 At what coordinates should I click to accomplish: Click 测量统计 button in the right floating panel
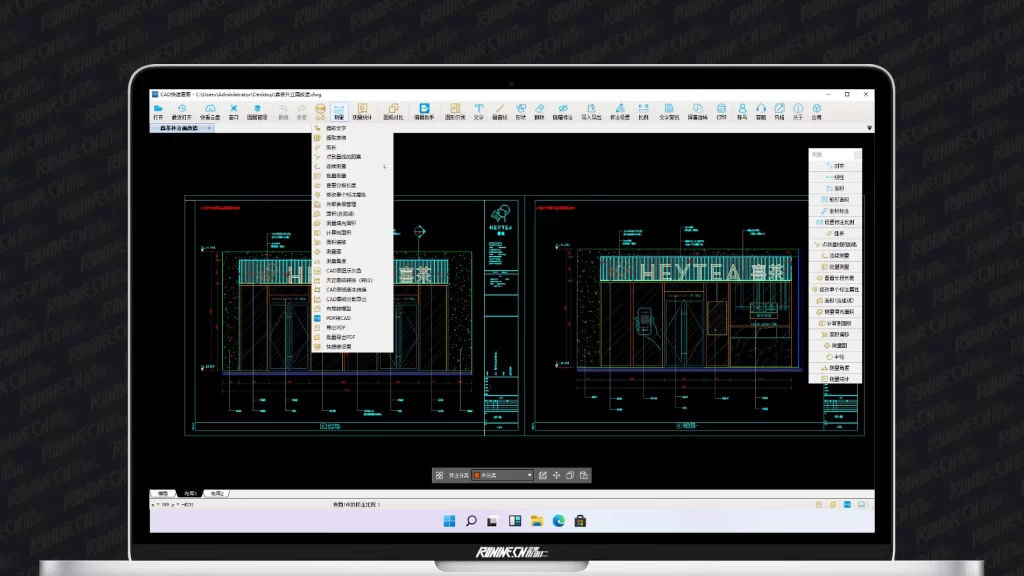click(x=838, y=379)
